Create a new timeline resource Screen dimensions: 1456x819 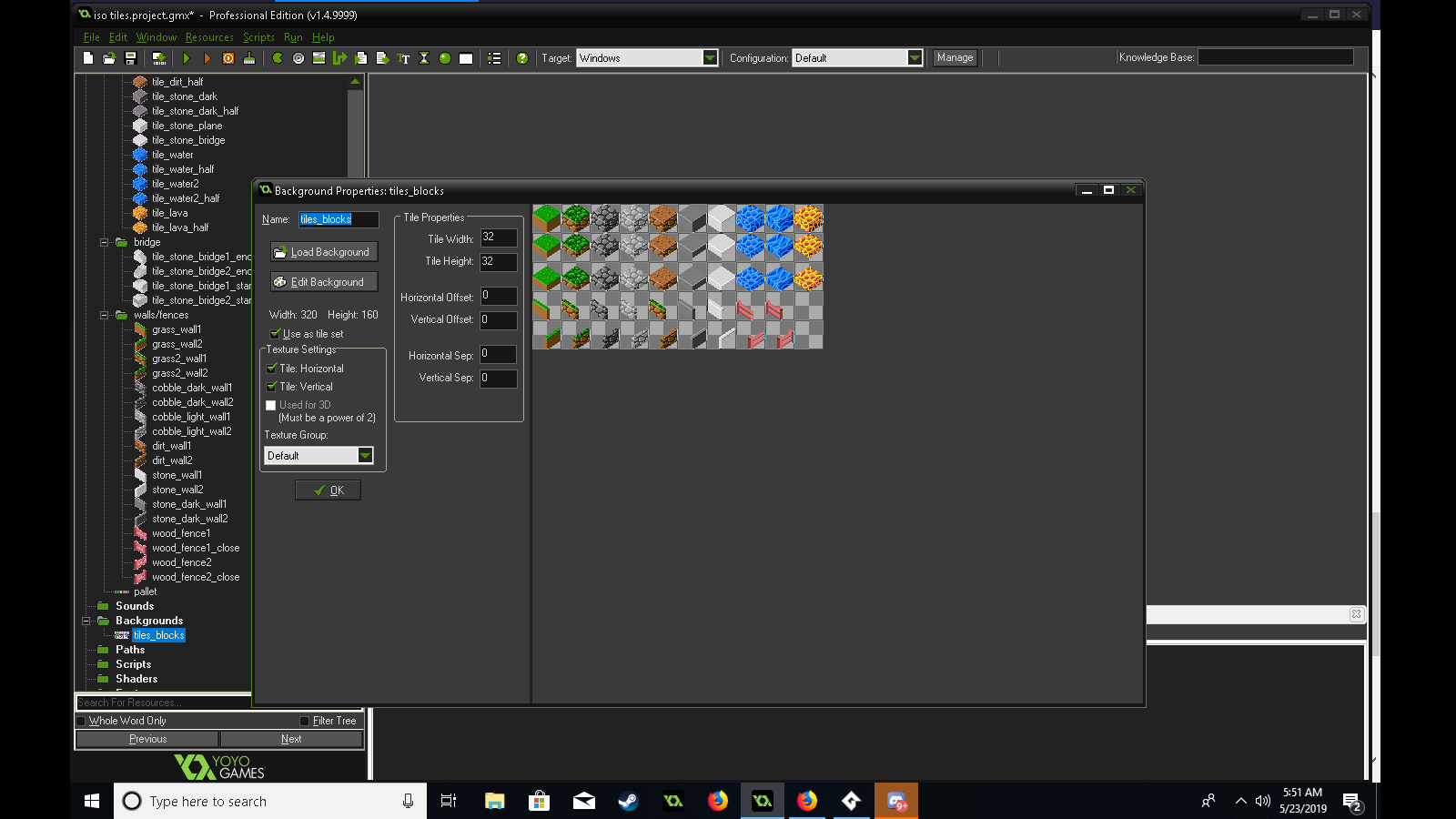click(424, 57)
